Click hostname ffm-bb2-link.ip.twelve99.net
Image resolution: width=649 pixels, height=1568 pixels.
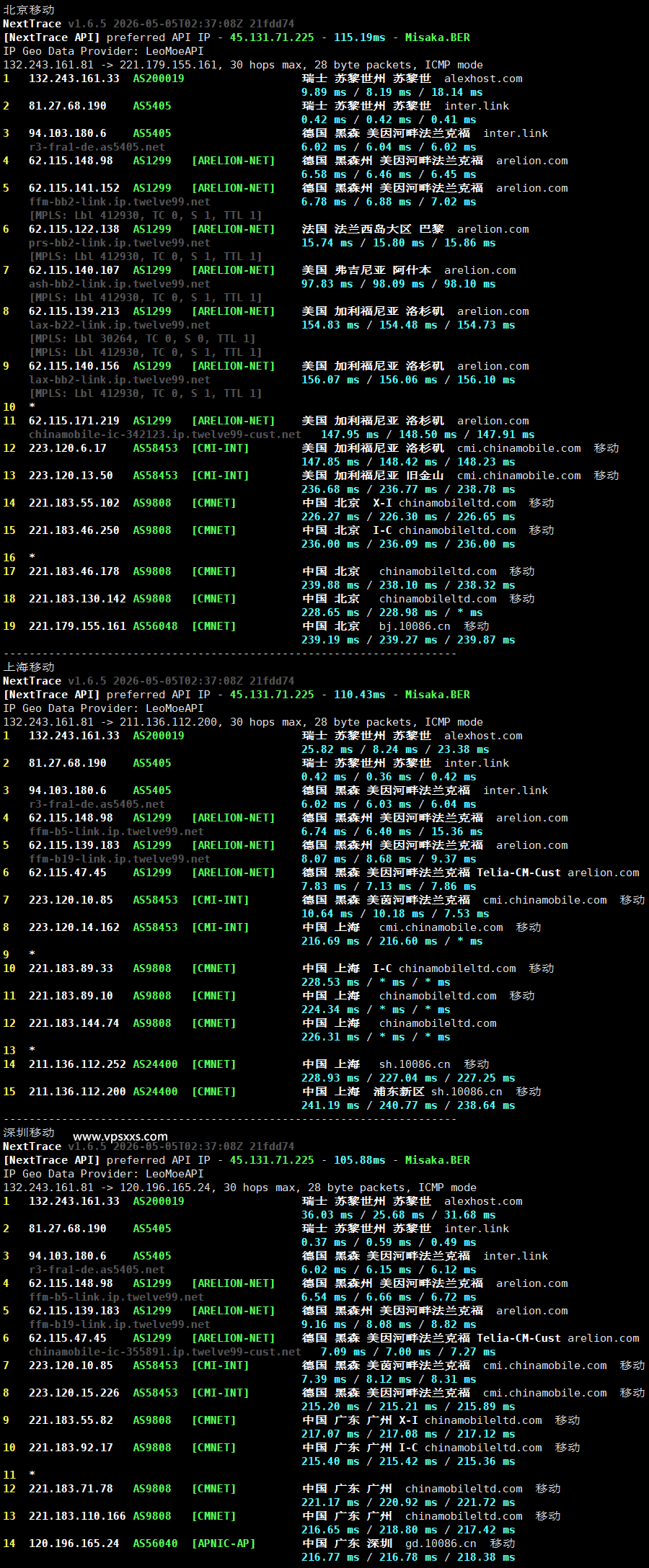pyautogui.click(x=120, y=202)
